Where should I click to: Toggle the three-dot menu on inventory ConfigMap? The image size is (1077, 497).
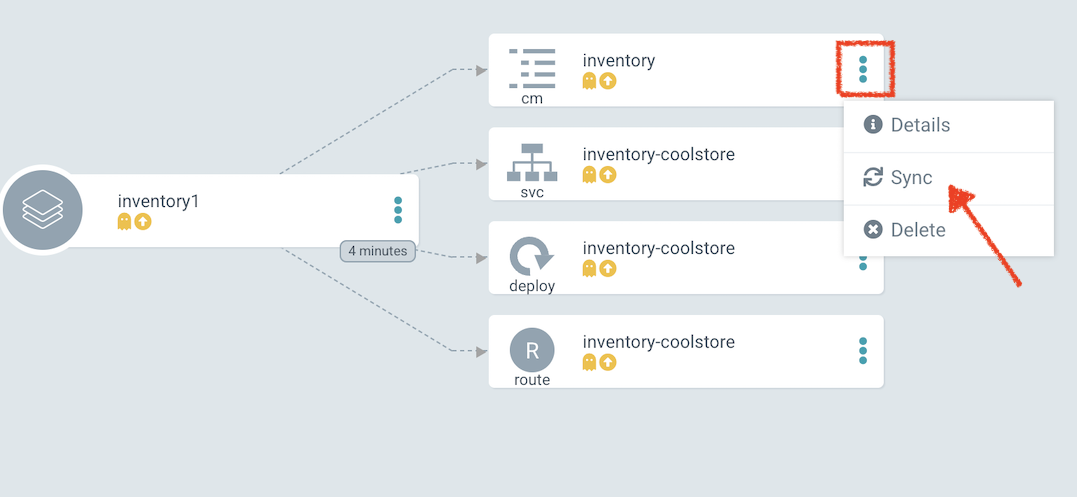coord(863,69)
